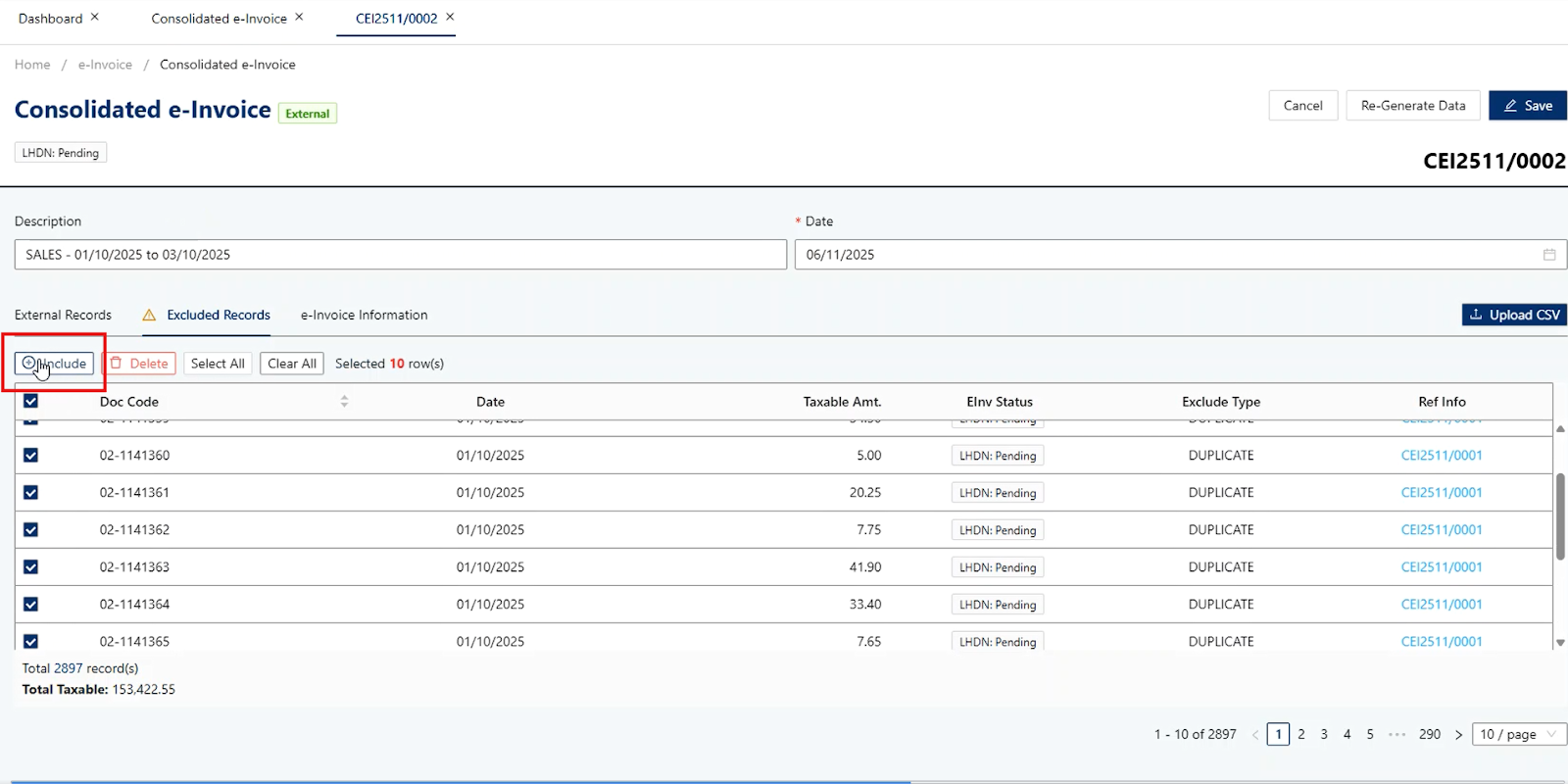Click the Upload CSV button
This screenshot has width=1568, height=784.
(1514, 315)
